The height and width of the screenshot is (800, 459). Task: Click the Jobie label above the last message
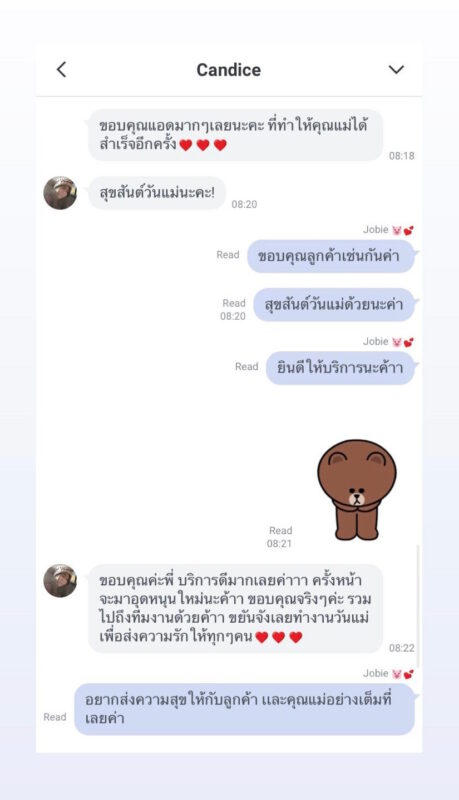point(375,673)
